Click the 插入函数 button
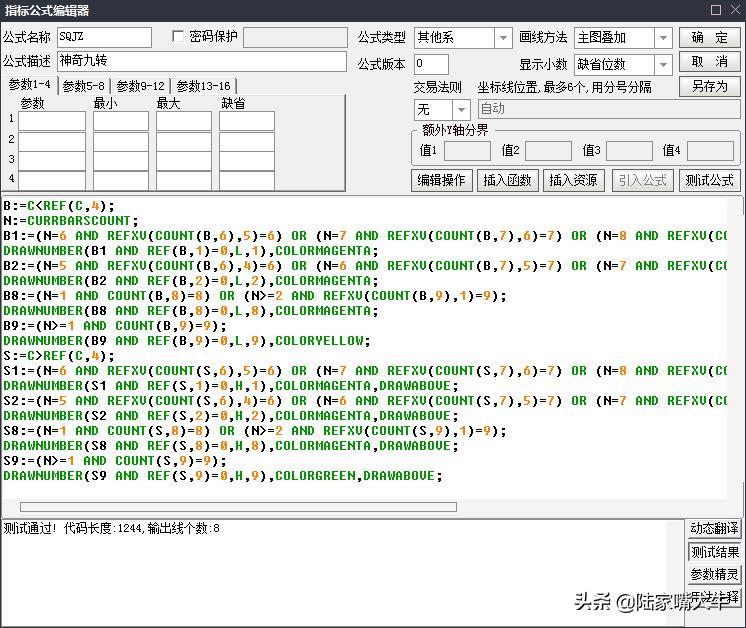This screenshot has height=628, width=746. pos(507,180)
